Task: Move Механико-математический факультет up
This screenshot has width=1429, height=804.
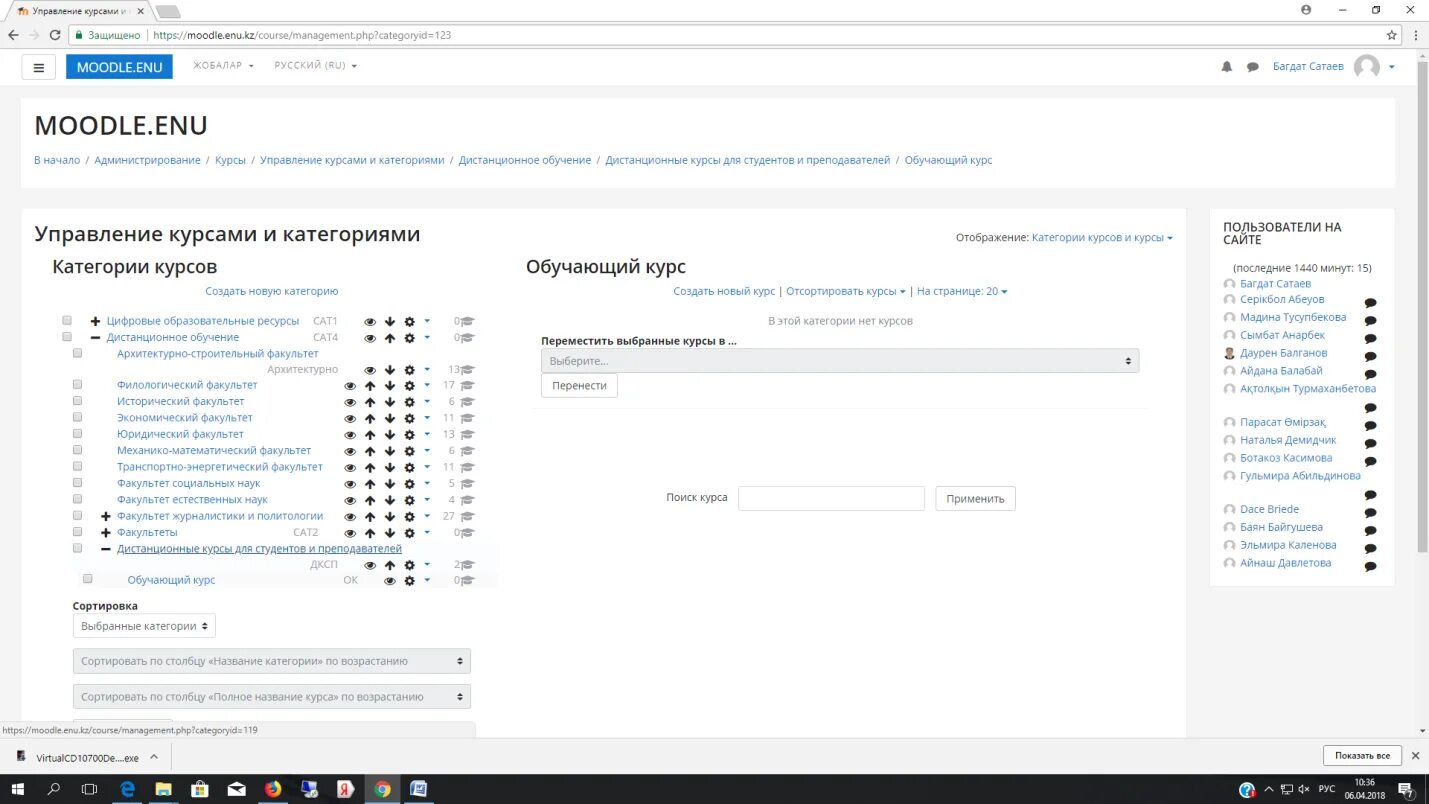Action: click(370, 452)
